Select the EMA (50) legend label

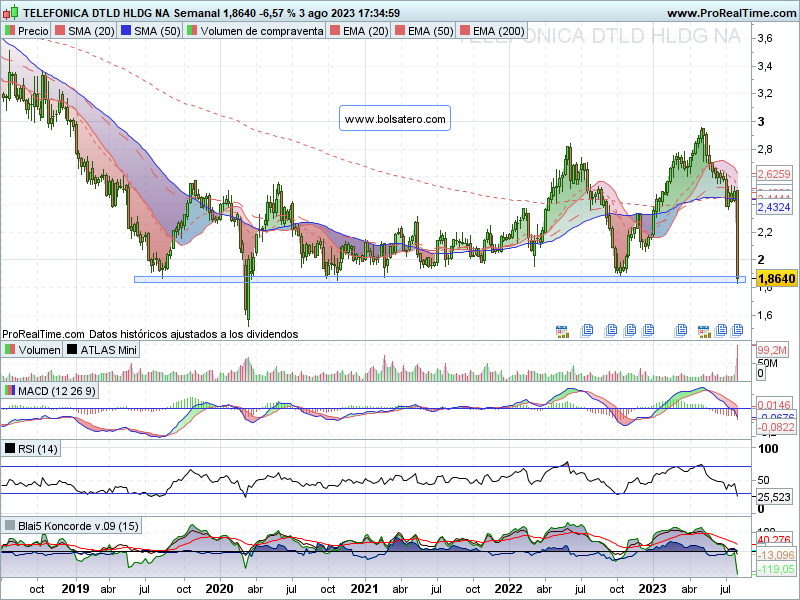point(431,31)
